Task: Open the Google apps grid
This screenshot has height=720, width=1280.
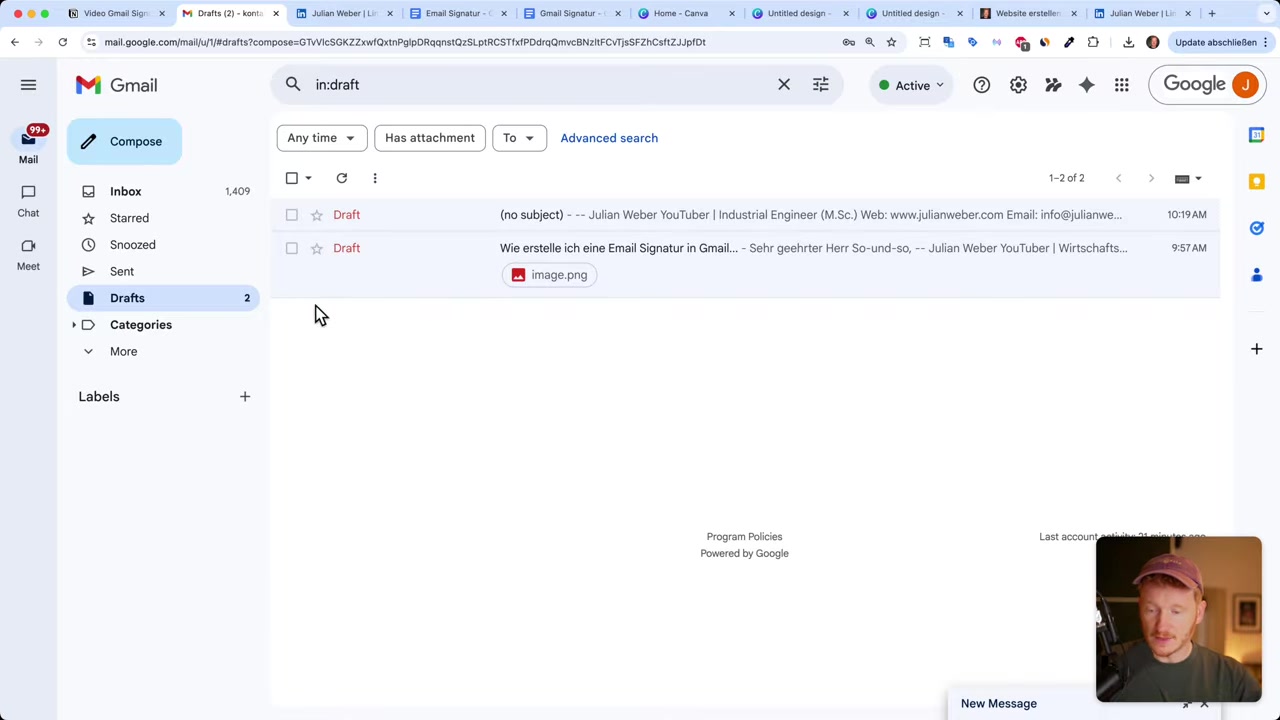Action: [x=1121, y=85]
